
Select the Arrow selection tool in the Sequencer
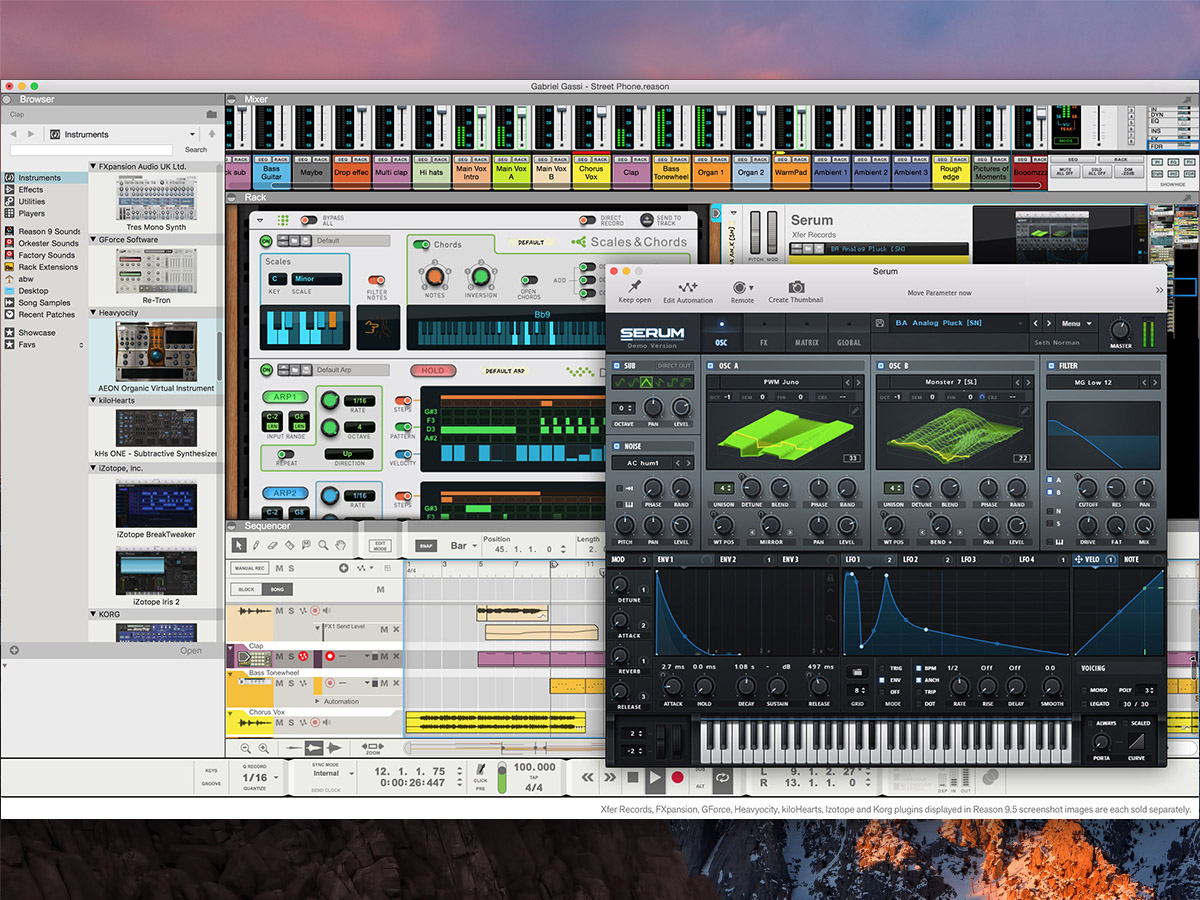pos(239,545)
